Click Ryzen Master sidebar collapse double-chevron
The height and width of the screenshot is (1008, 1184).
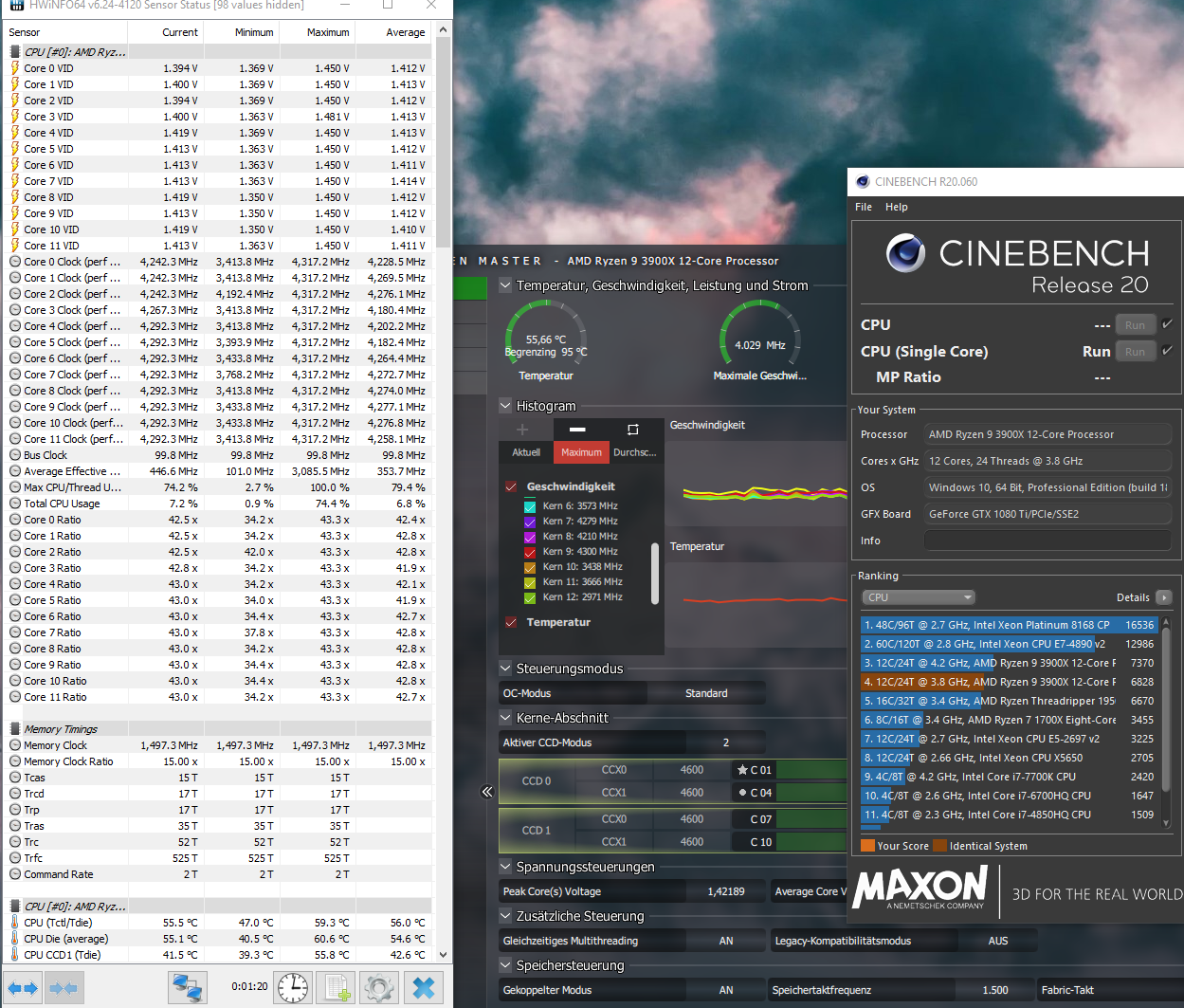[487, 792]
